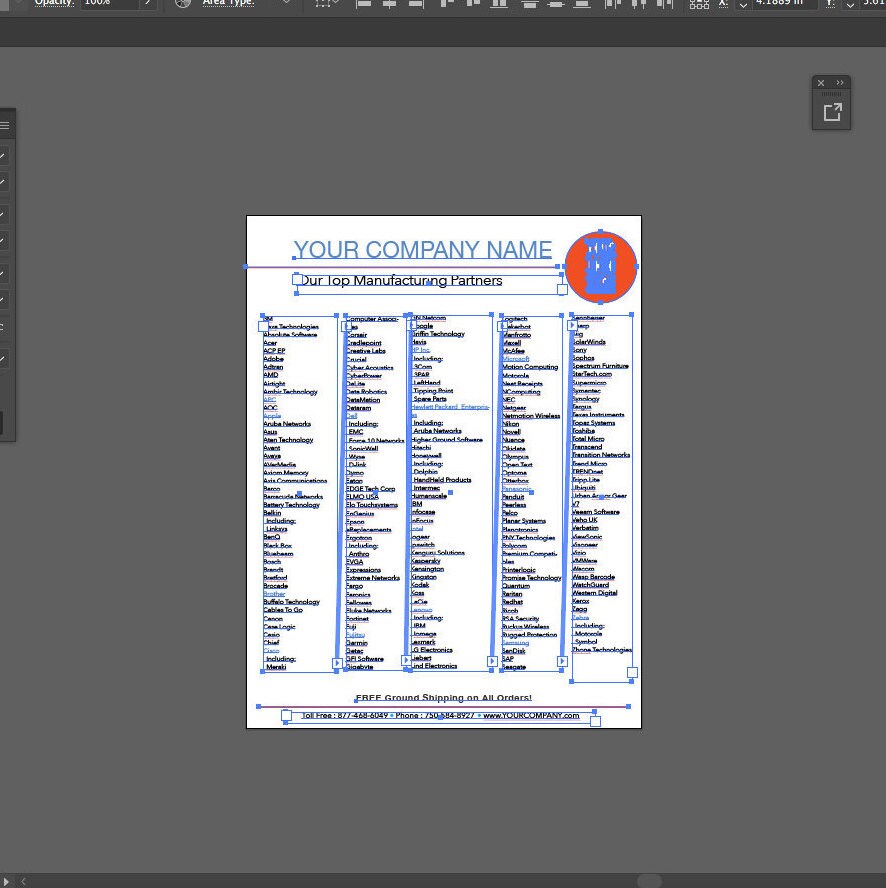Select the Horizontal Align Left icon

coord(364,5)
